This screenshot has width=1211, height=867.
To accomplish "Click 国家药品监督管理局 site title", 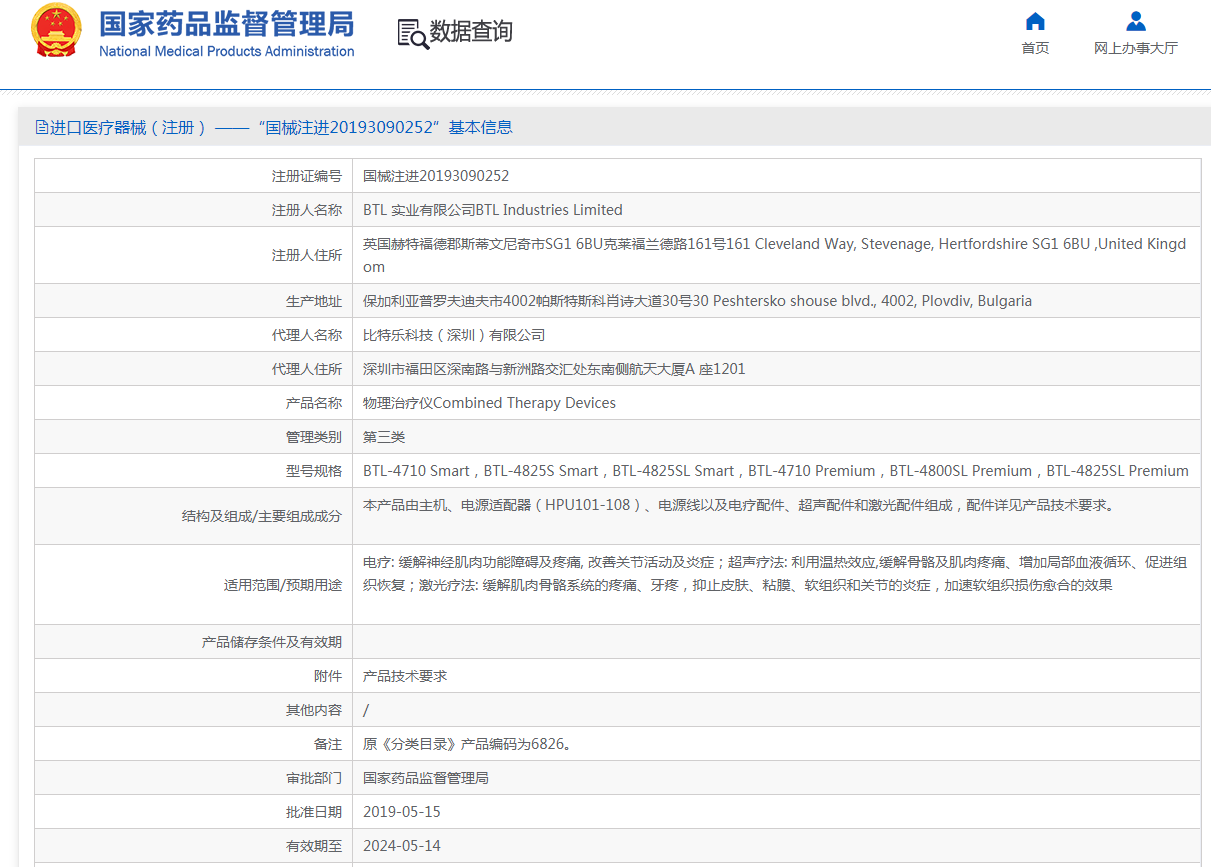I will pos(226,24).
